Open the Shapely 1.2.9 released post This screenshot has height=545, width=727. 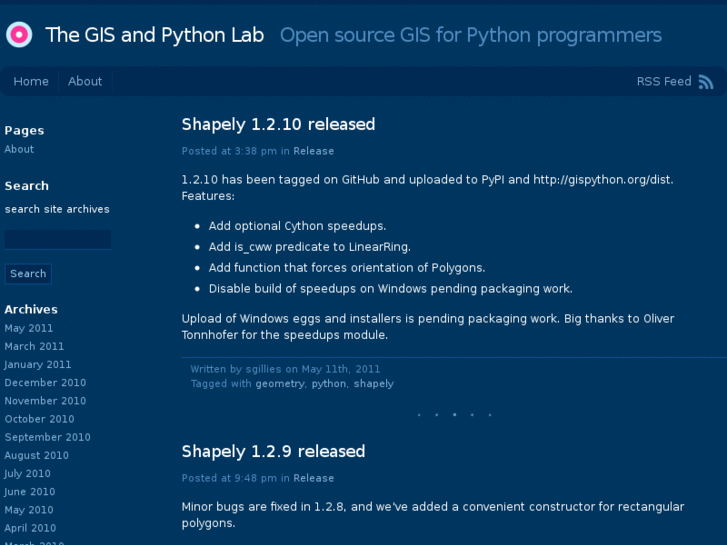pos(273,452)
